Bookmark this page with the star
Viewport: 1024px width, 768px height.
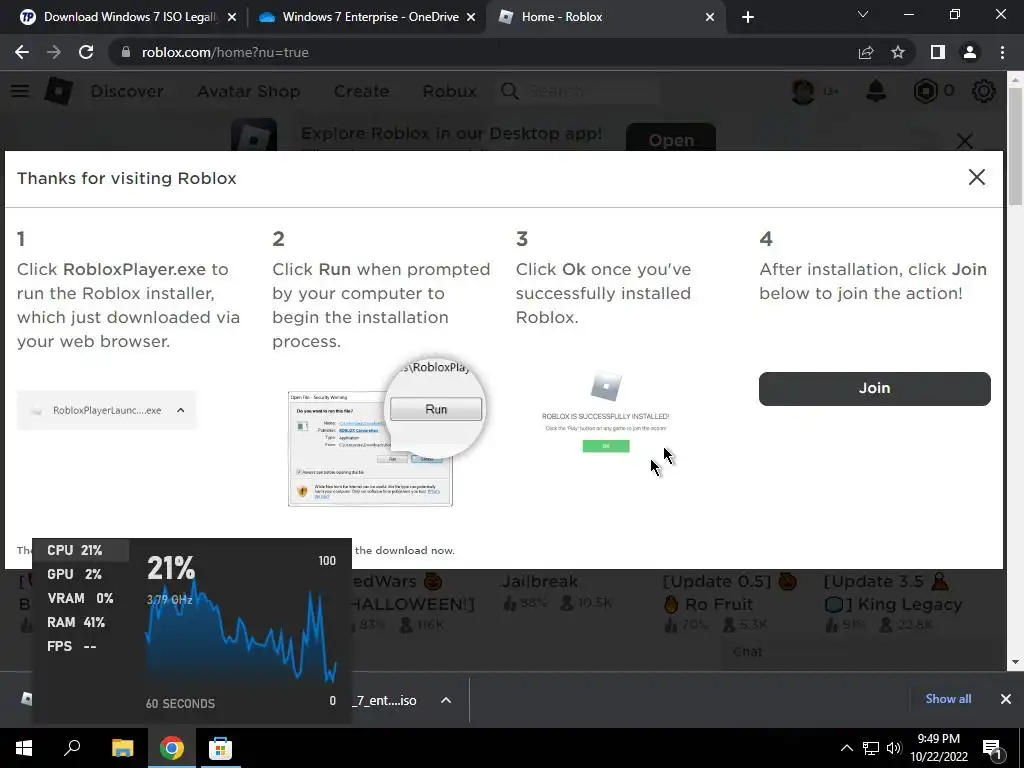click(898, 52)
